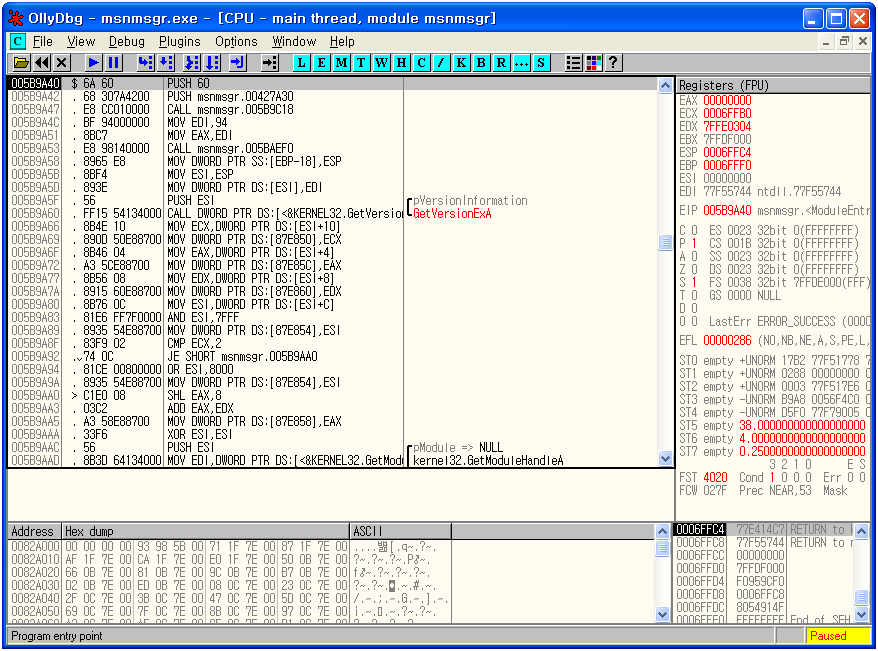
Task: Click the kernel32.GetModuleHandleA comment
Action: [488, 461]
